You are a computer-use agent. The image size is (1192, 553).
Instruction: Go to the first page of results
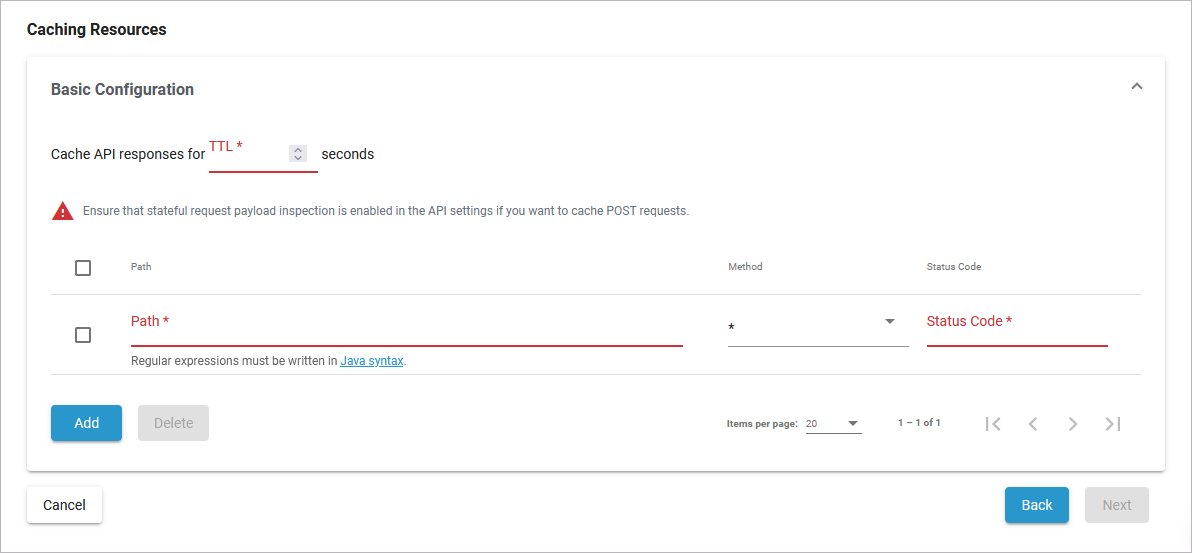pos(993,424)
